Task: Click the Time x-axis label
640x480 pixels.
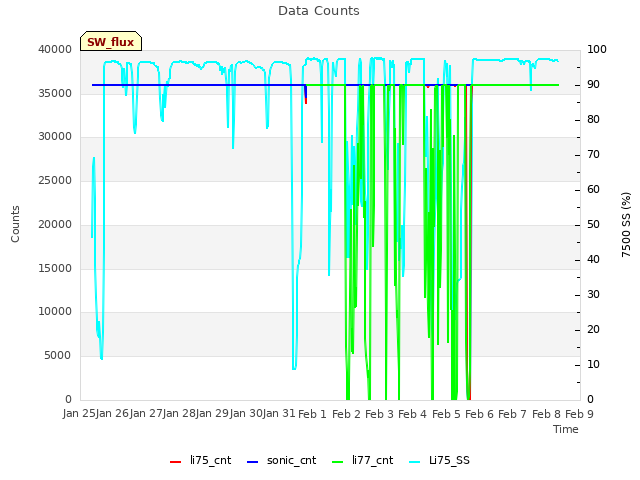Action: point(566,429)
